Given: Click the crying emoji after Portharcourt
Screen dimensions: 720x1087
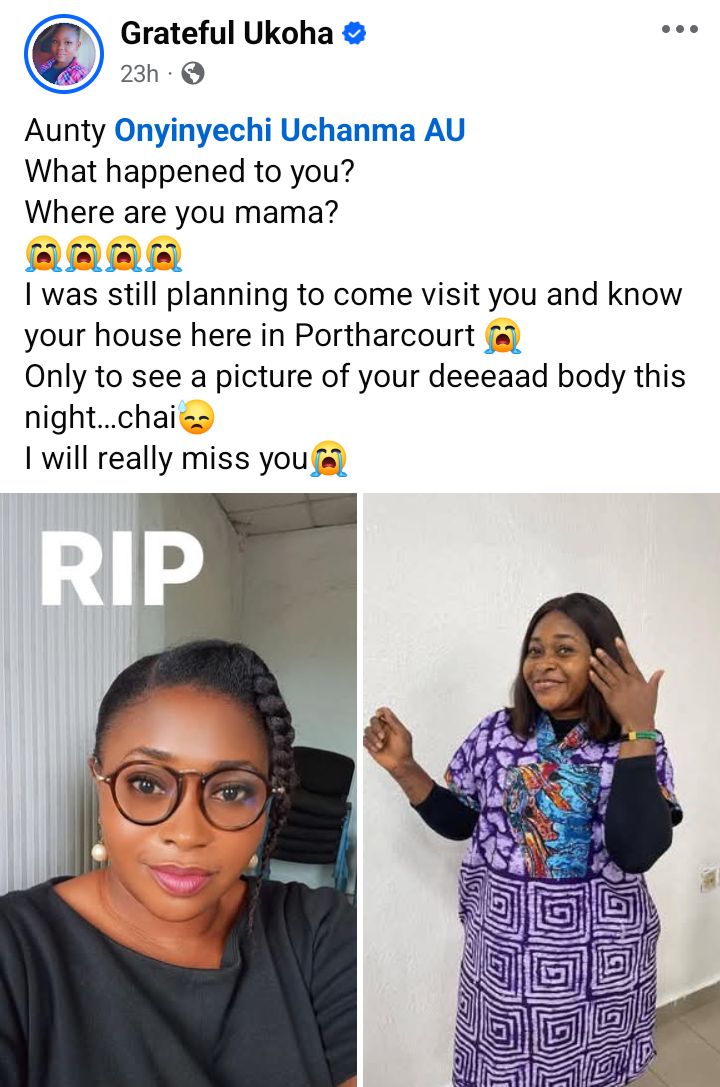Looking at the screenshot, I should coord(503,336).
